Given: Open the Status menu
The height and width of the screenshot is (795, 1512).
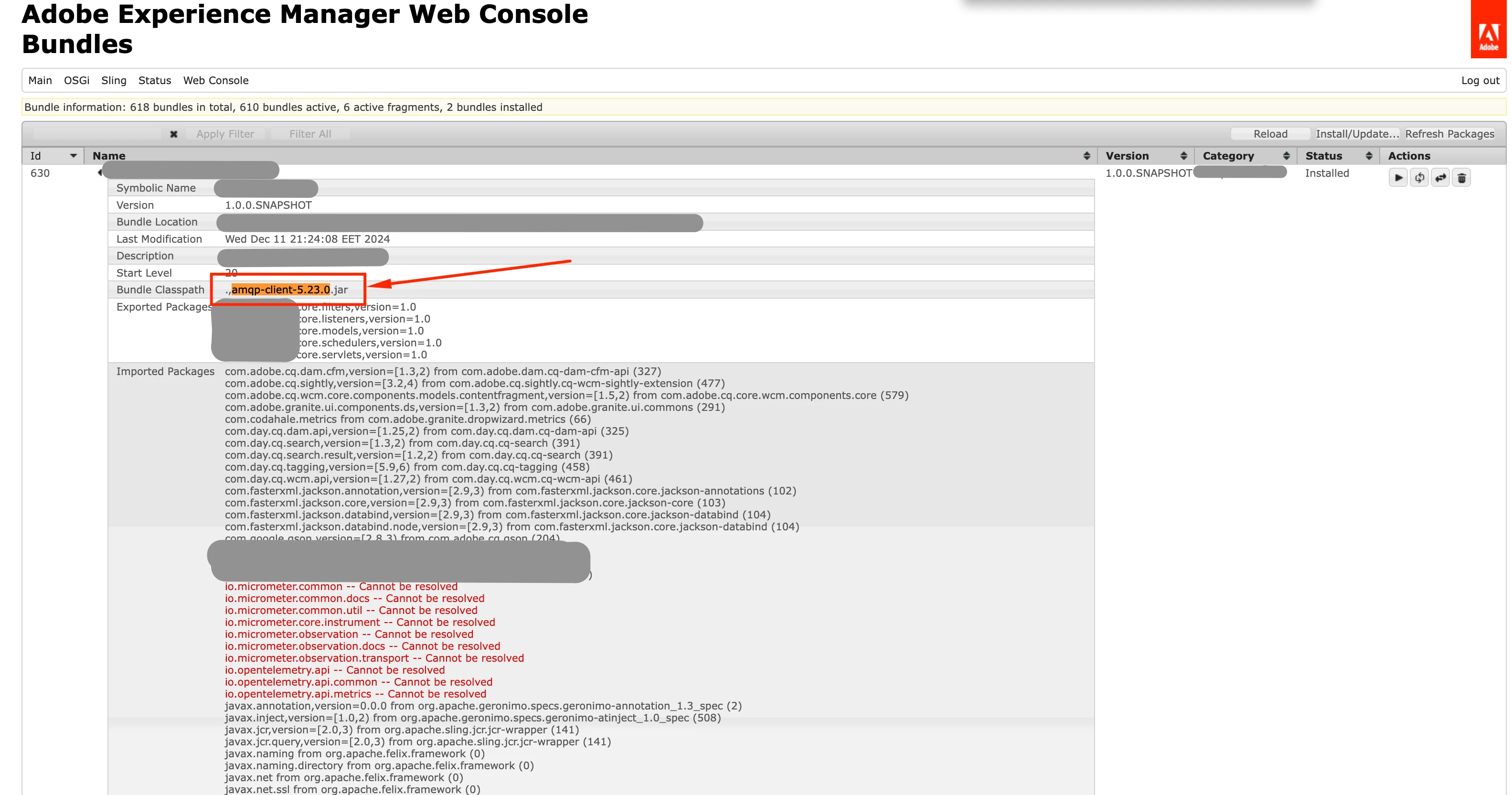Looking at the screenshot, I should [x=154, y=80].
